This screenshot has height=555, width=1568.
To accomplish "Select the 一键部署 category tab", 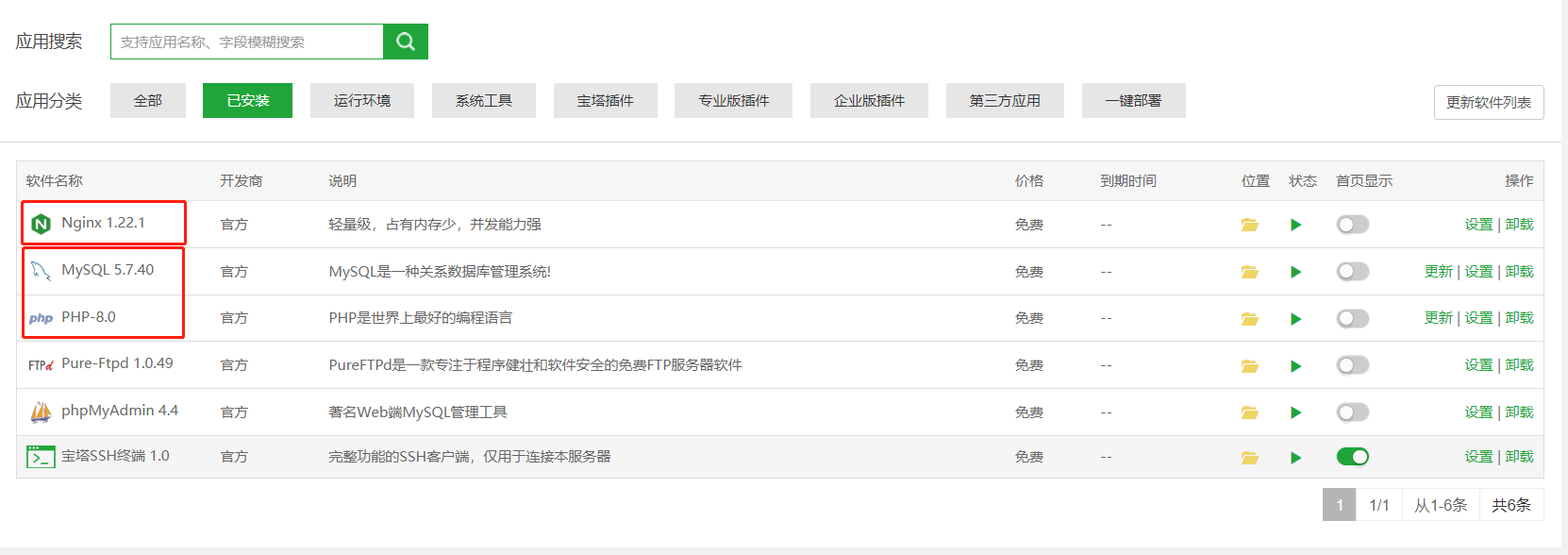I will pyautogui.click(x=1134, y=100).
